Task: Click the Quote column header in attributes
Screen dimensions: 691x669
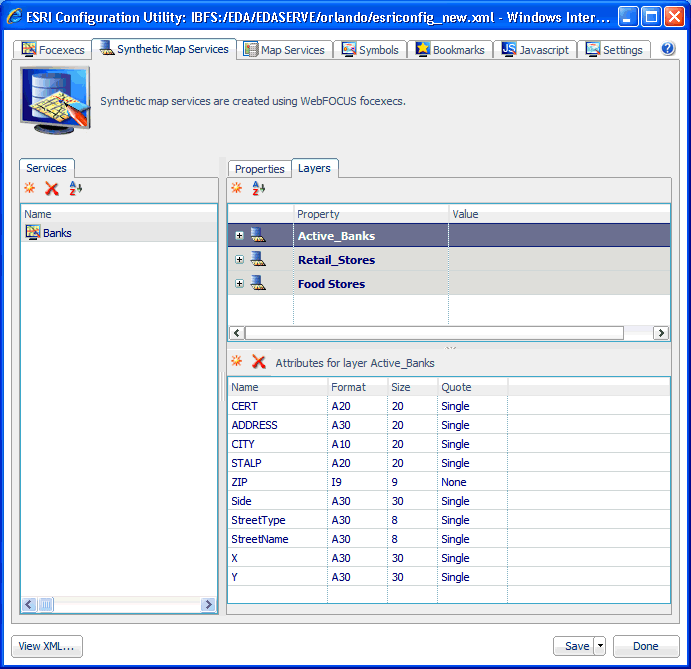Action: (472, 387)
